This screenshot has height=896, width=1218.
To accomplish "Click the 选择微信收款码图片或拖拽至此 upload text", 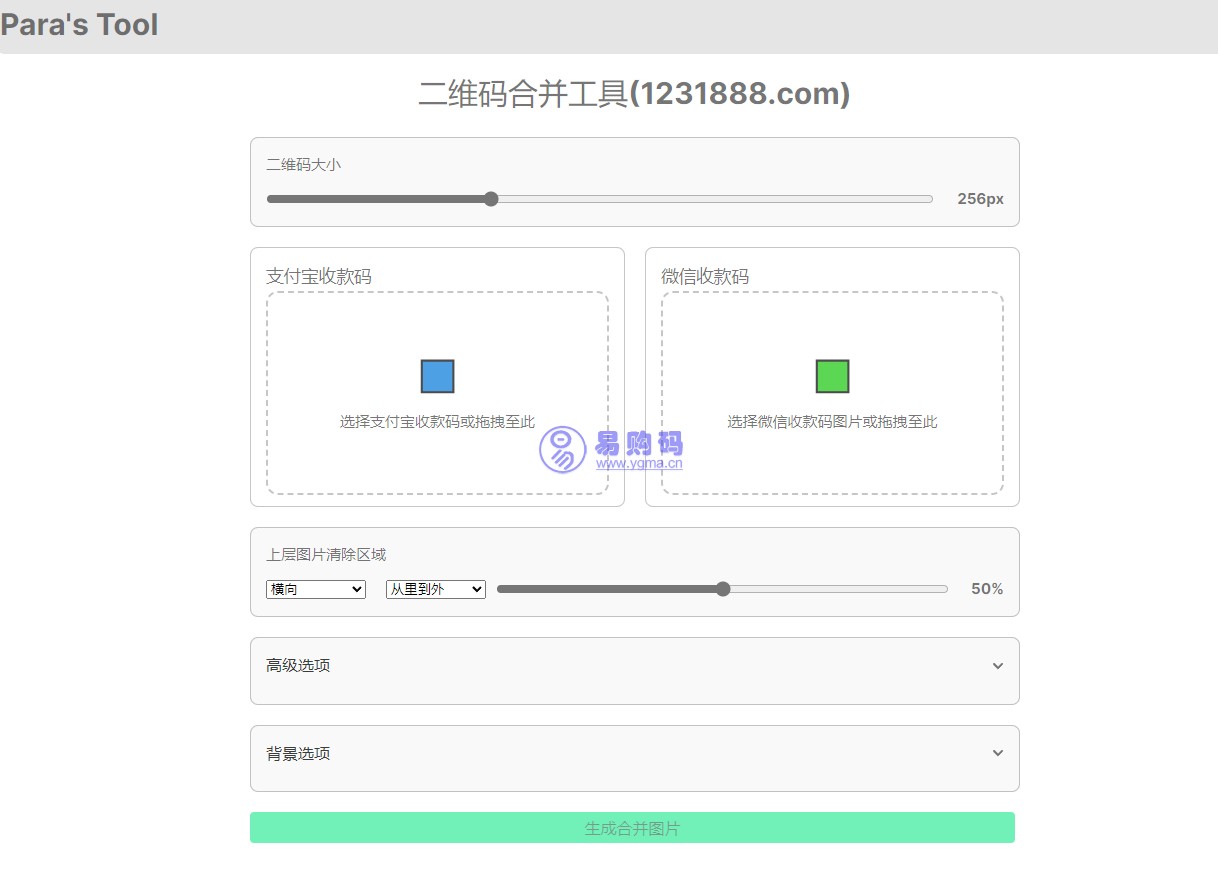I will point(832,422).
